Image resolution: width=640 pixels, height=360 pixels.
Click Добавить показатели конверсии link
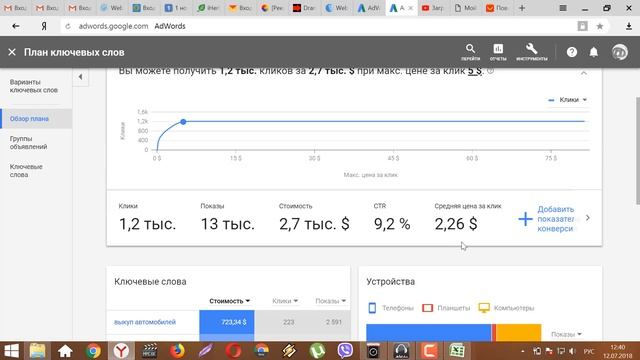click(x=555, y=219)
